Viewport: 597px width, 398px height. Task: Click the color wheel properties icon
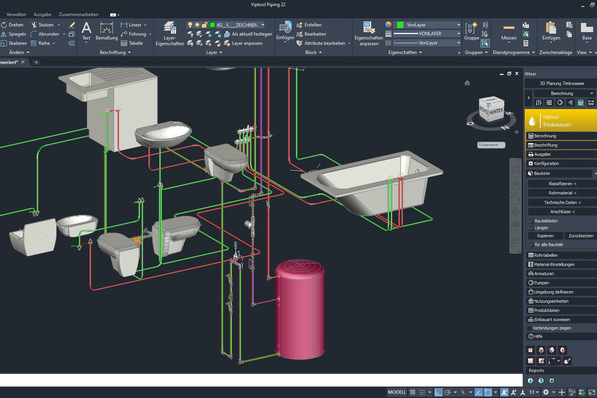pyautogui.click(x=388, y=25)
